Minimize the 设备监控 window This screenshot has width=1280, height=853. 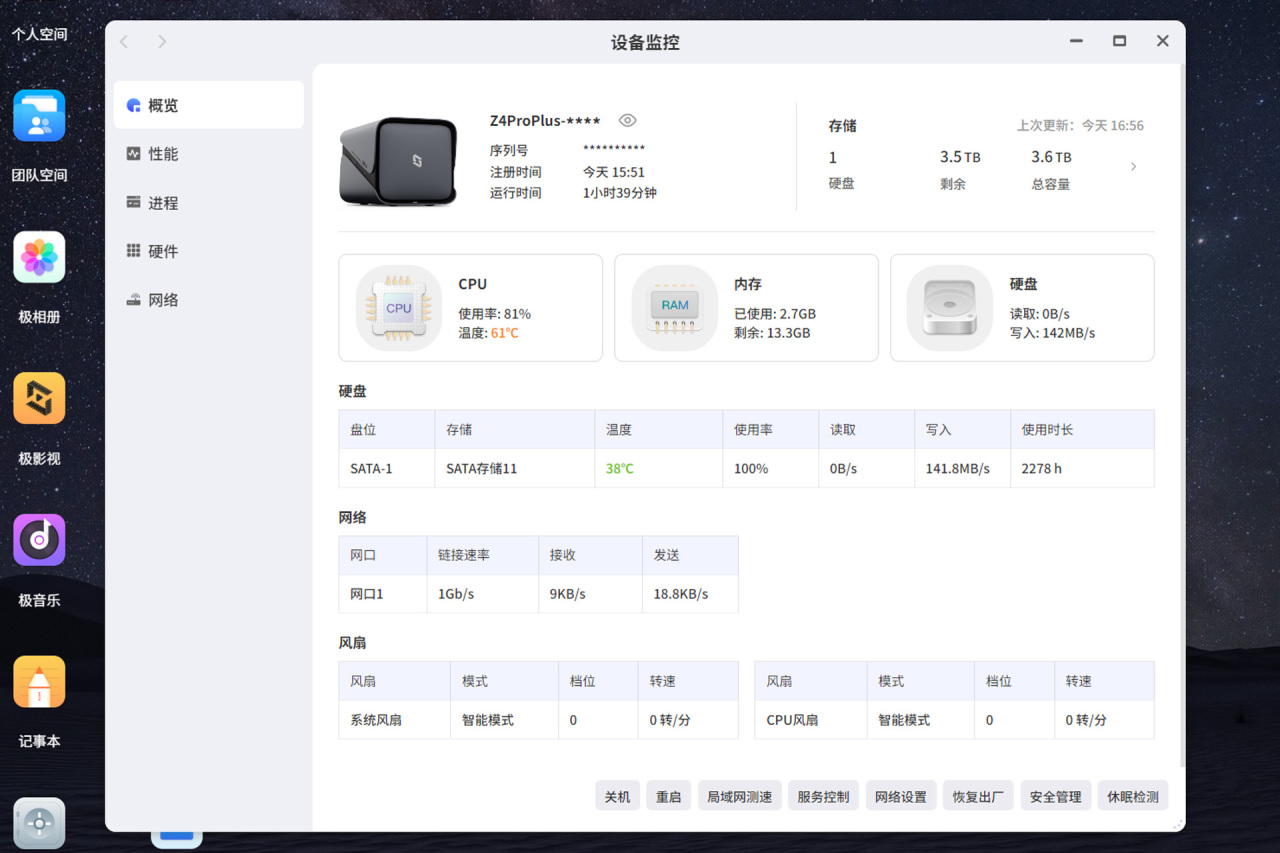(1076, 41)
